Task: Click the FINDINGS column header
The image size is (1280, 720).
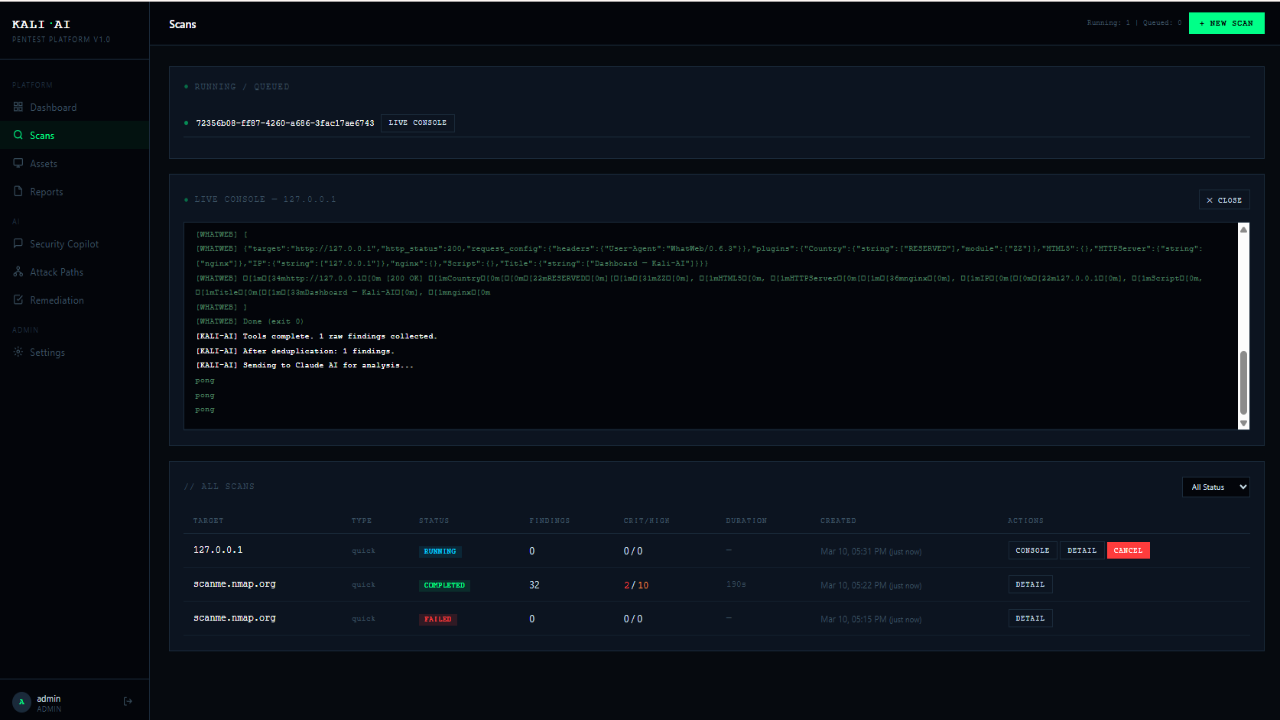Action: click(x=549, y=521)
